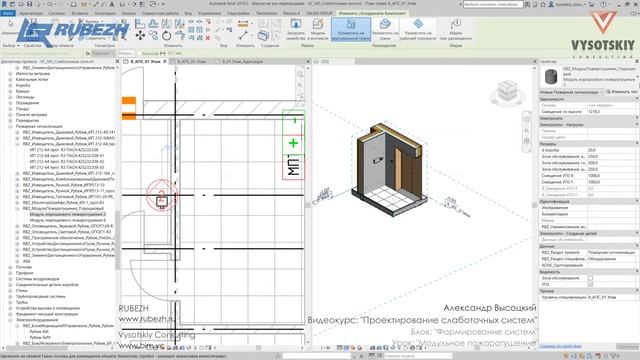The height and width of the screenshot is (360, 640).
Task: Click the zoom icon on plan view navigation bar
Action: 300,85
